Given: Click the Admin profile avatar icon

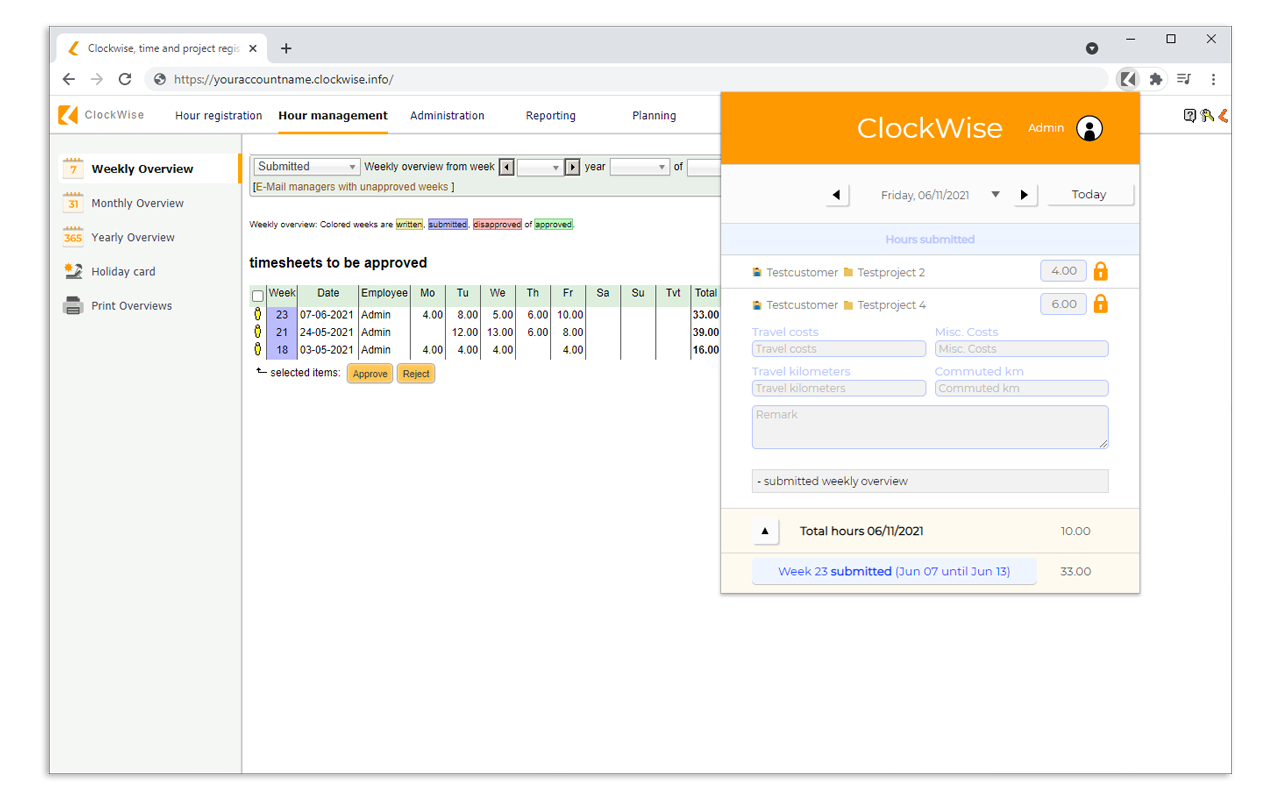Looking at the screenshot, I should point(1089,128).
